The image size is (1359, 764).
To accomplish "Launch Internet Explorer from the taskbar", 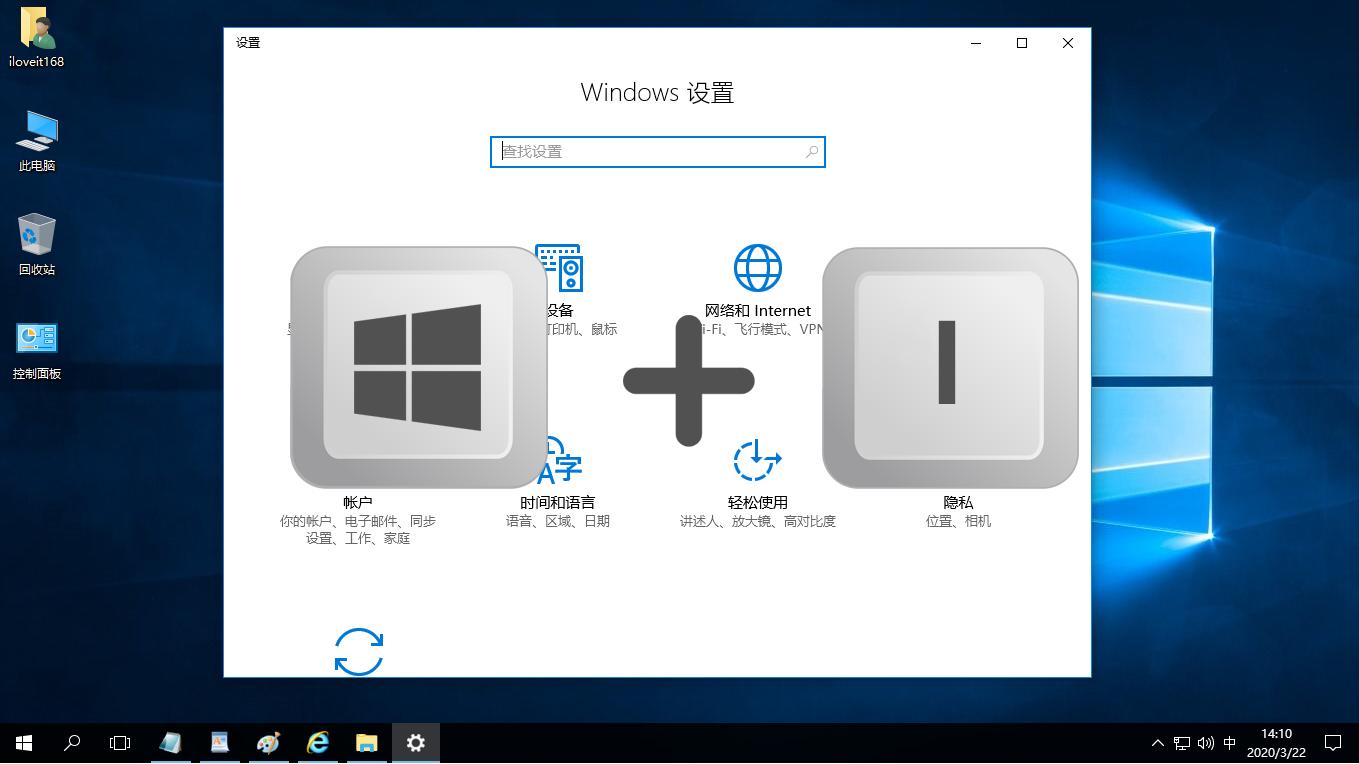I will pos(317,743).
